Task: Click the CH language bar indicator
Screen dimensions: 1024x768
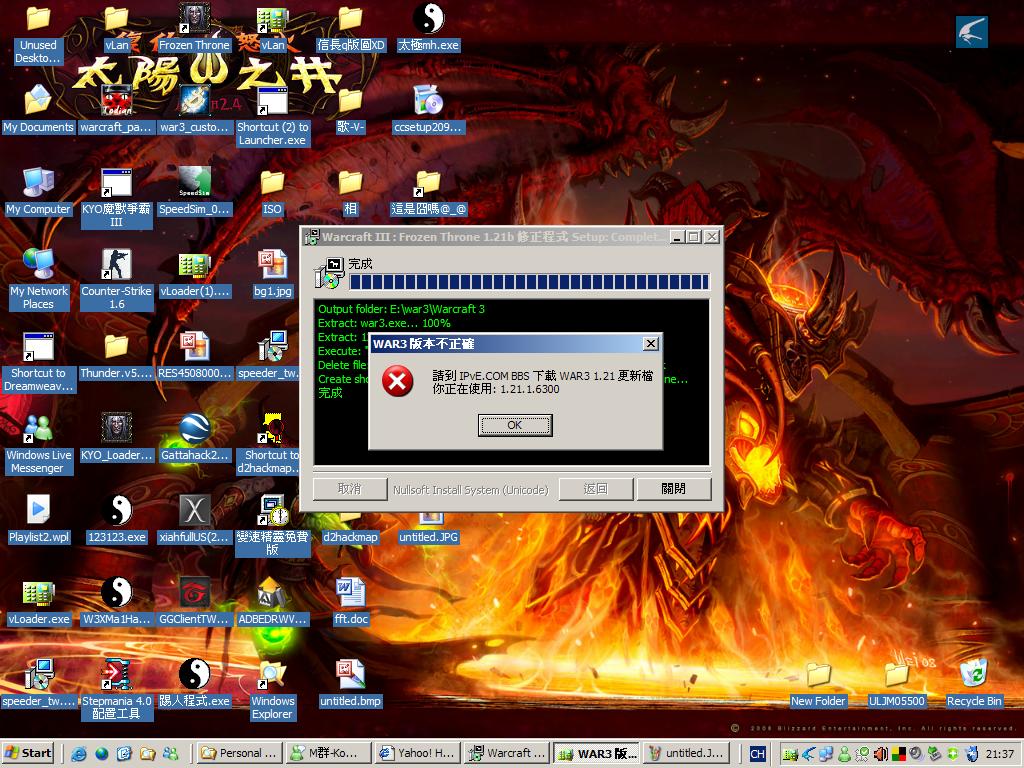Action: [757, 753]
